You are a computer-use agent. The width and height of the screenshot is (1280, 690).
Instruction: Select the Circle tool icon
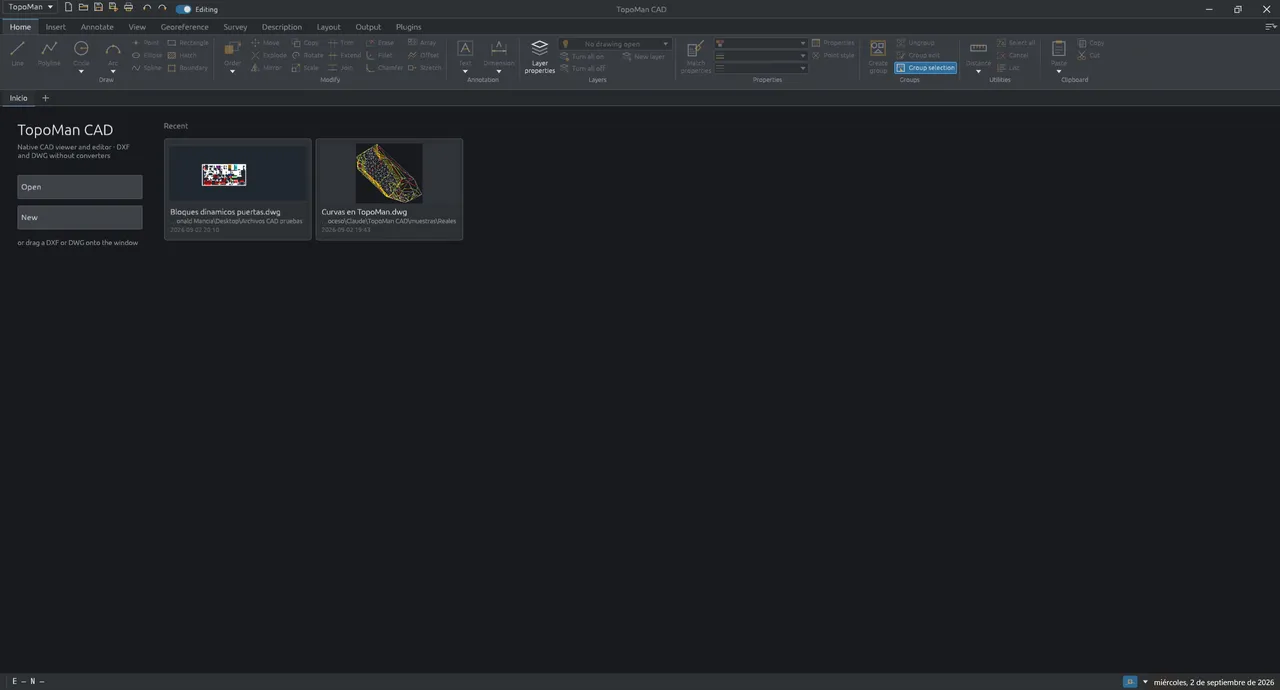point(81,49)
